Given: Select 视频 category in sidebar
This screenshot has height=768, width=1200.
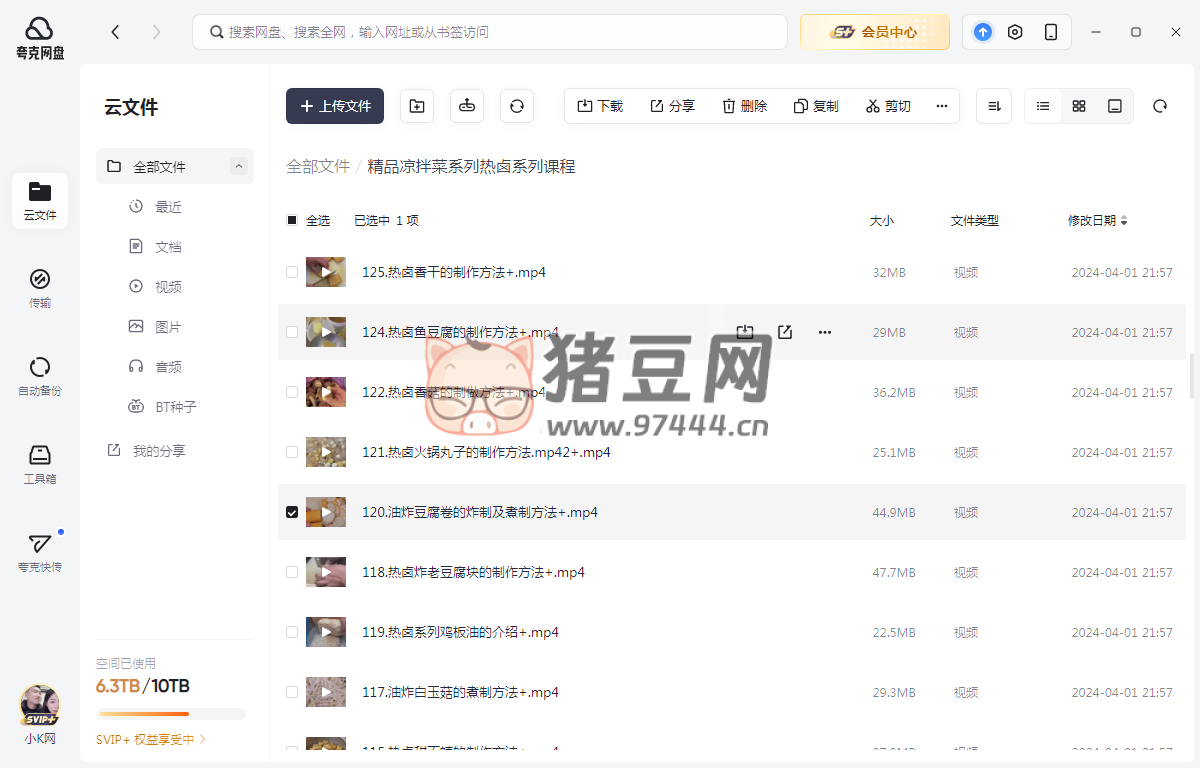Looking at the screenshot, I should (168, 287).
